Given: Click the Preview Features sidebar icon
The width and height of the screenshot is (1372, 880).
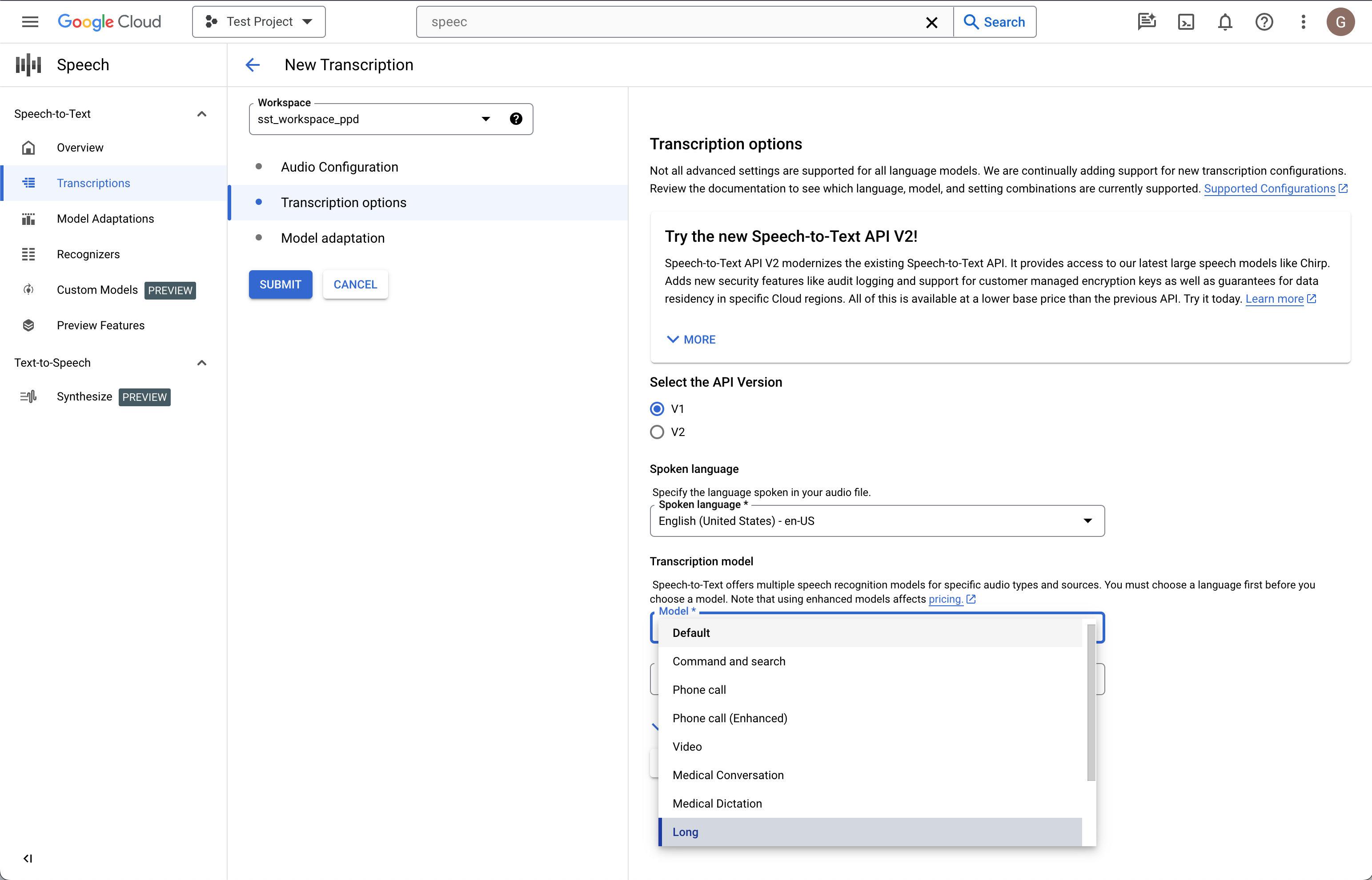Looking at the screenshot, I should coord(28,324).
